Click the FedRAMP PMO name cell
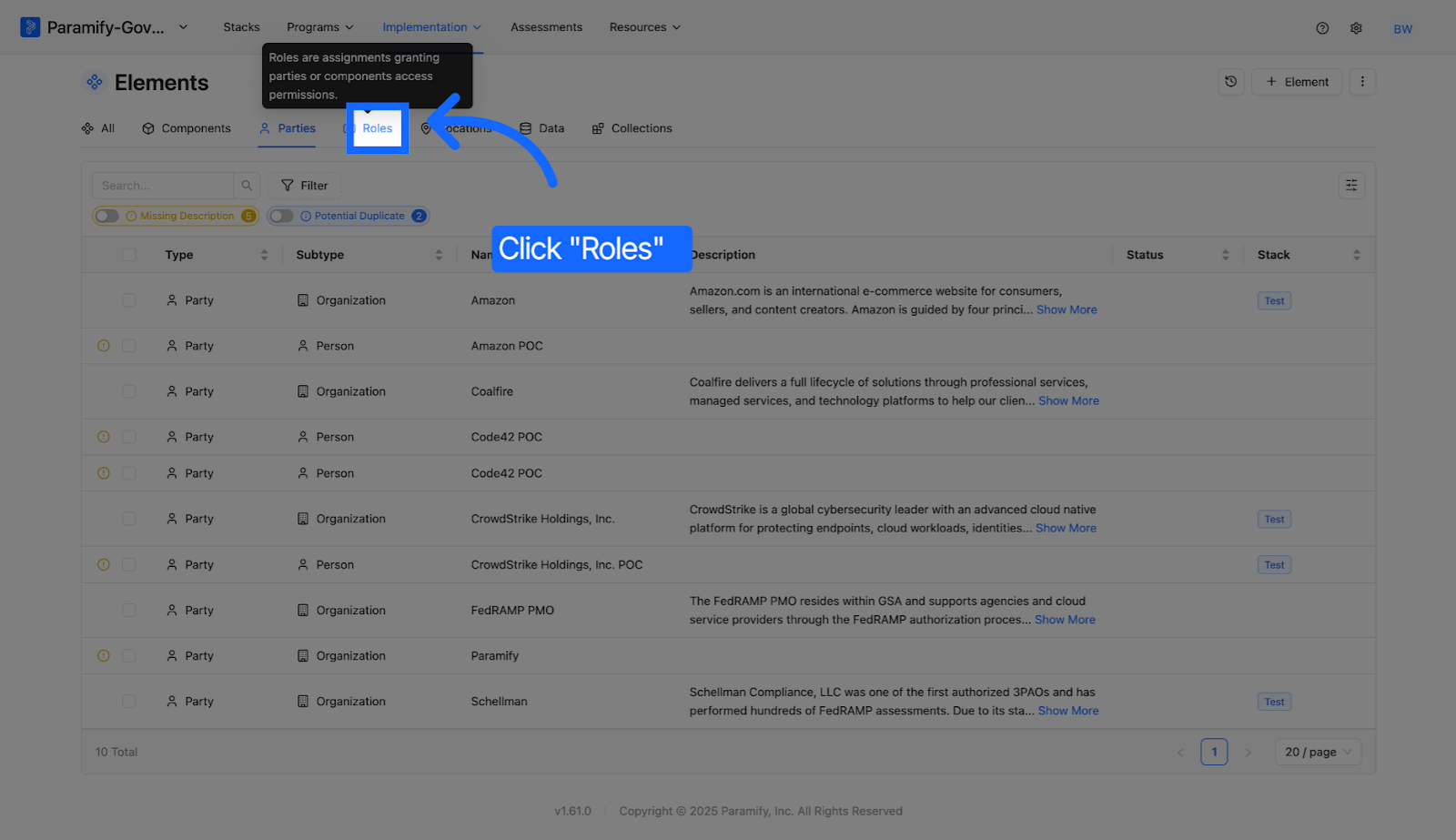This screenshot has width=1456, height=840. tap(512, 610)
